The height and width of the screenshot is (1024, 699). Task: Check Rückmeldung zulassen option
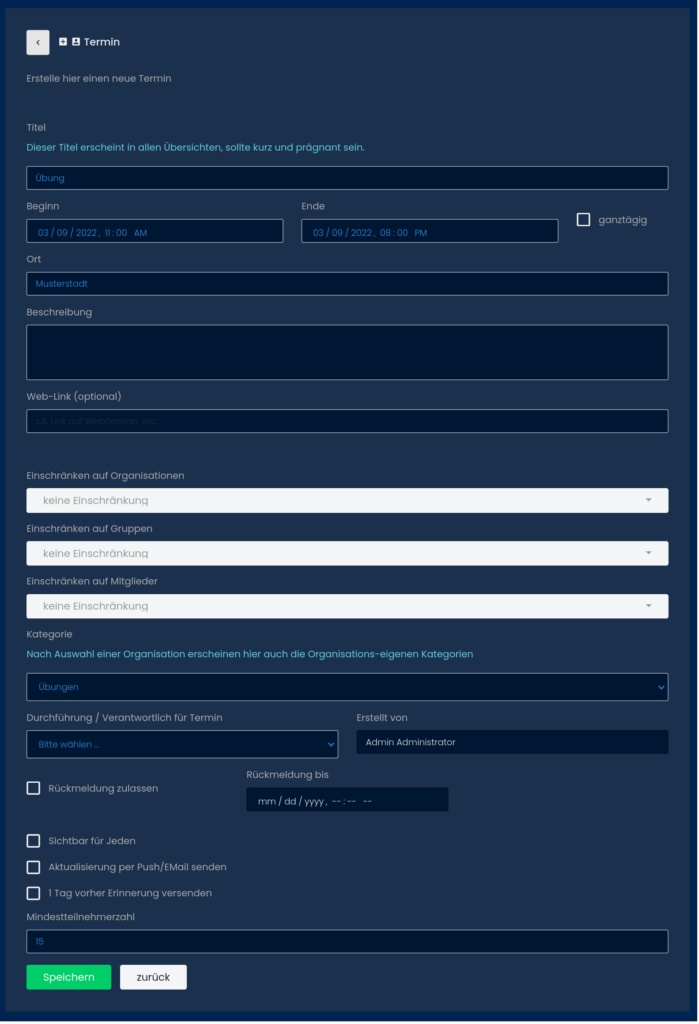(34, 788)
